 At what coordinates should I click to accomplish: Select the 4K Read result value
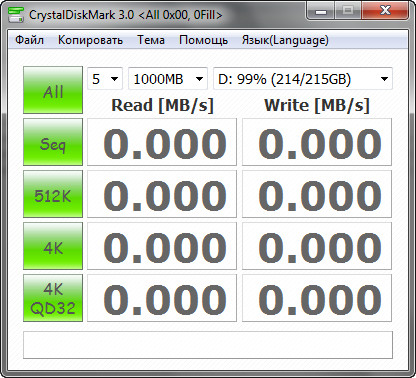pyautogui.click(x=162, y=246)
